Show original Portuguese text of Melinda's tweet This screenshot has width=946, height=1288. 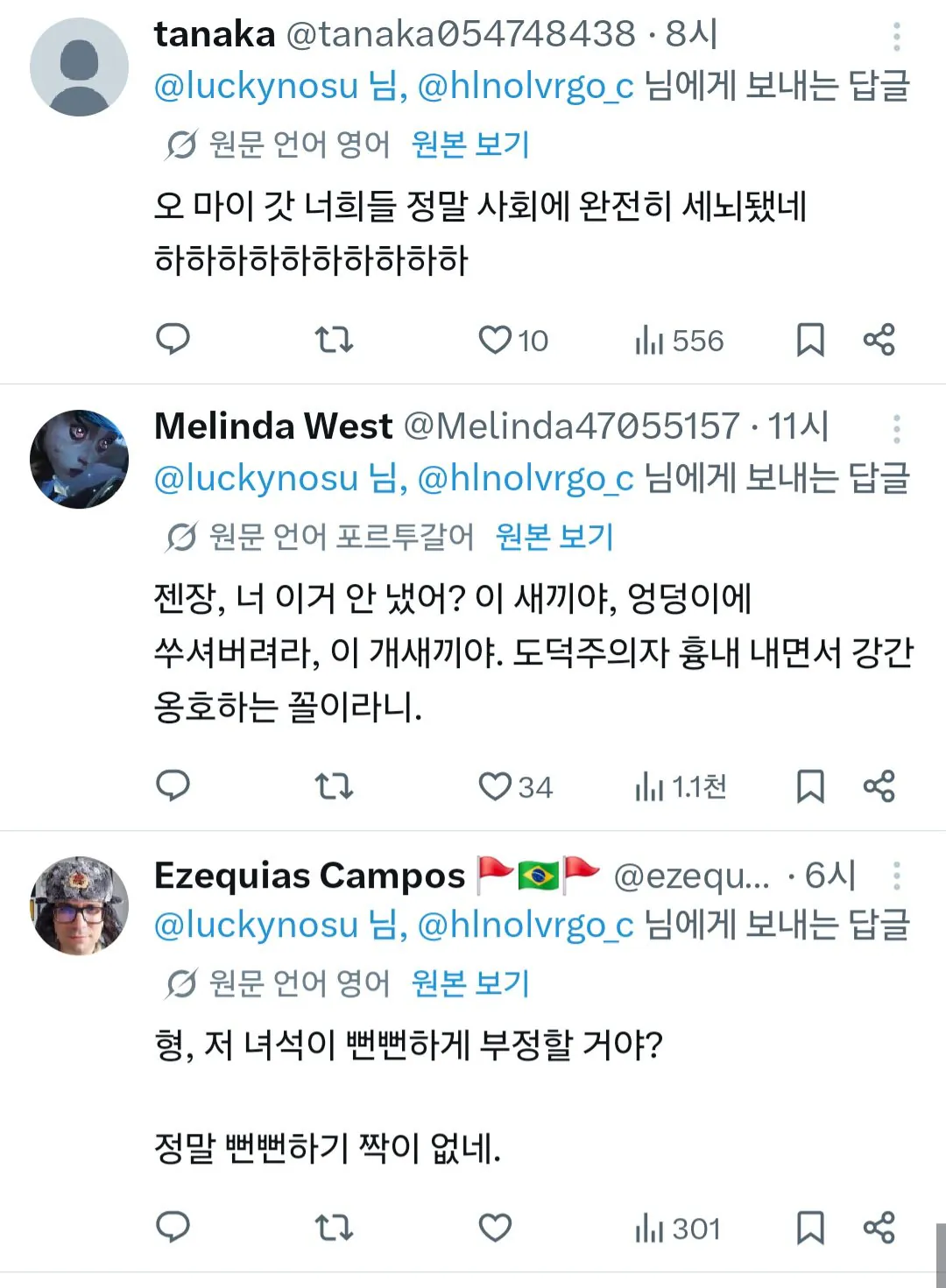click(x=554, y=537)
